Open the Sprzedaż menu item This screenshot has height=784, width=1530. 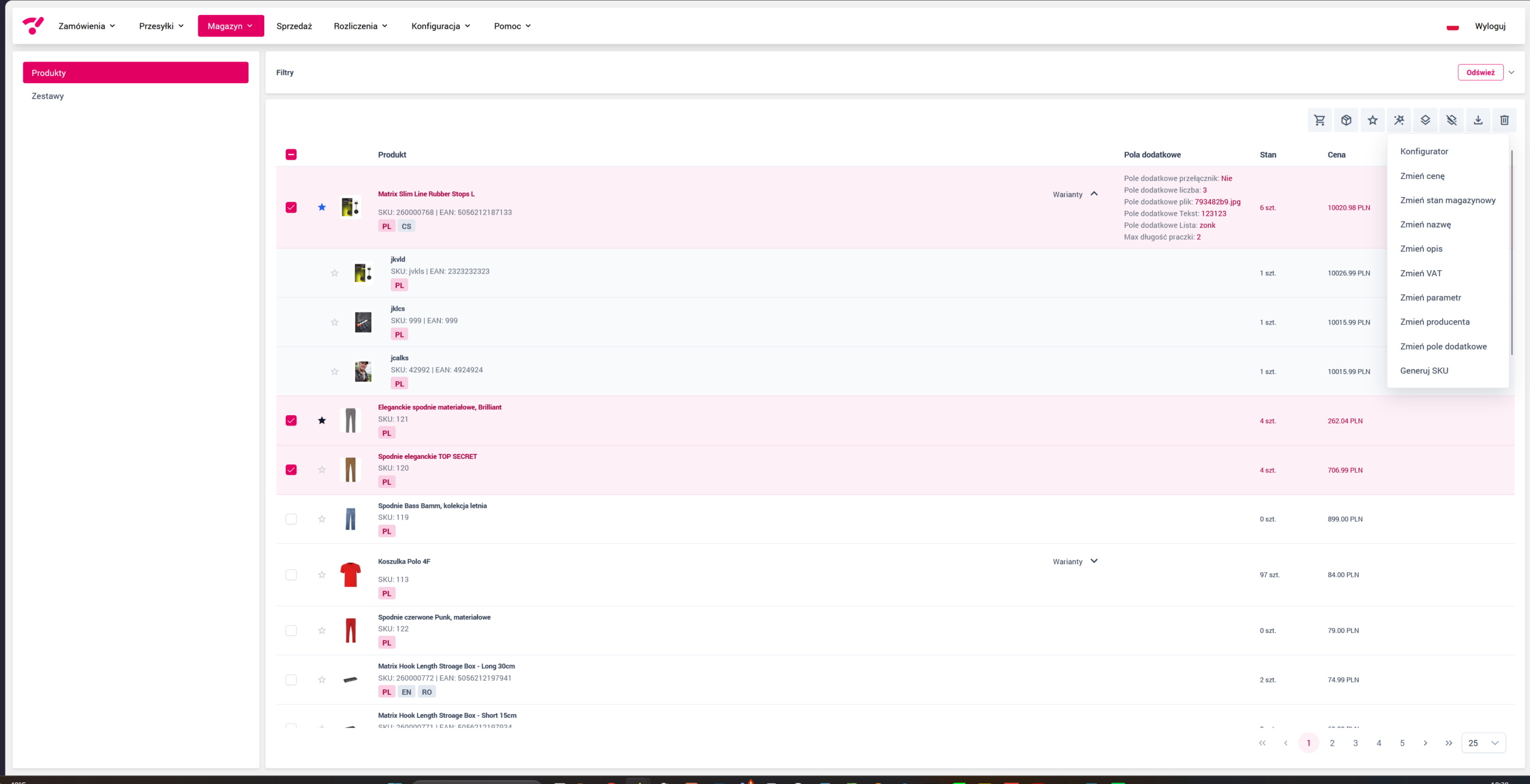tap(294, 26)
